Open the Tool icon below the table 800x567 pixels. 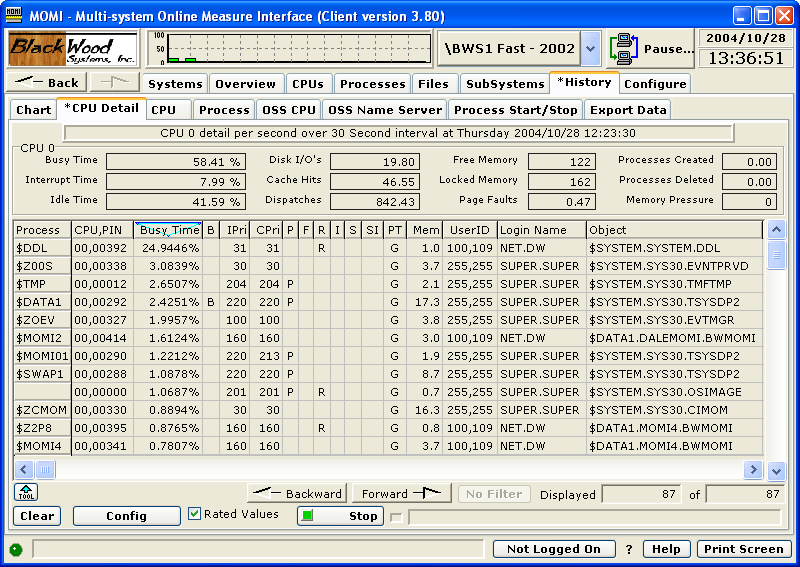(25, 493)
